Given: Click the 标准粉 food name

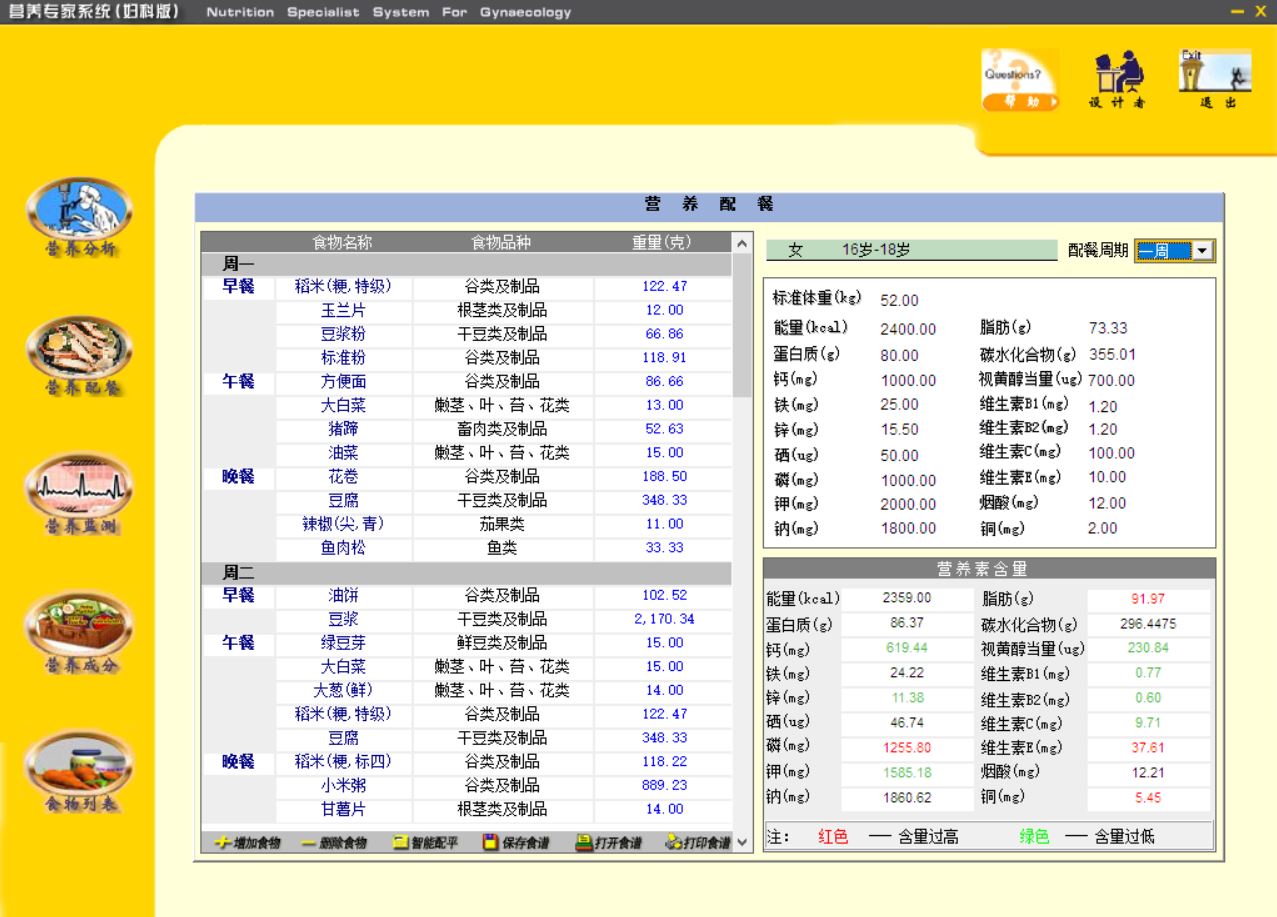Looking at the screenshot, I should [x=343, y=357].
